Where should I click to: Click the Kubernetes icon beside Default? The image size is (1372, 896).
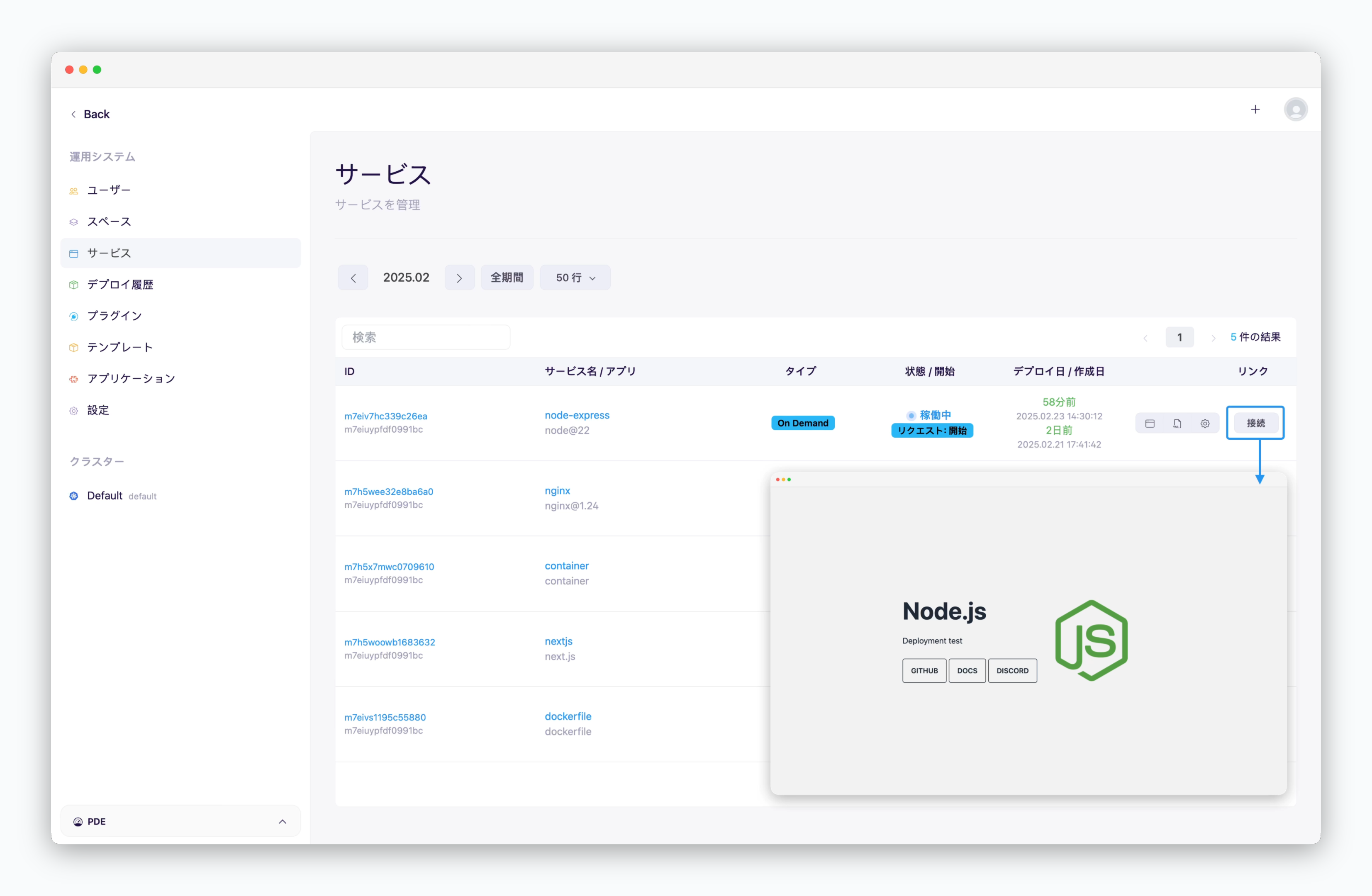74,496
